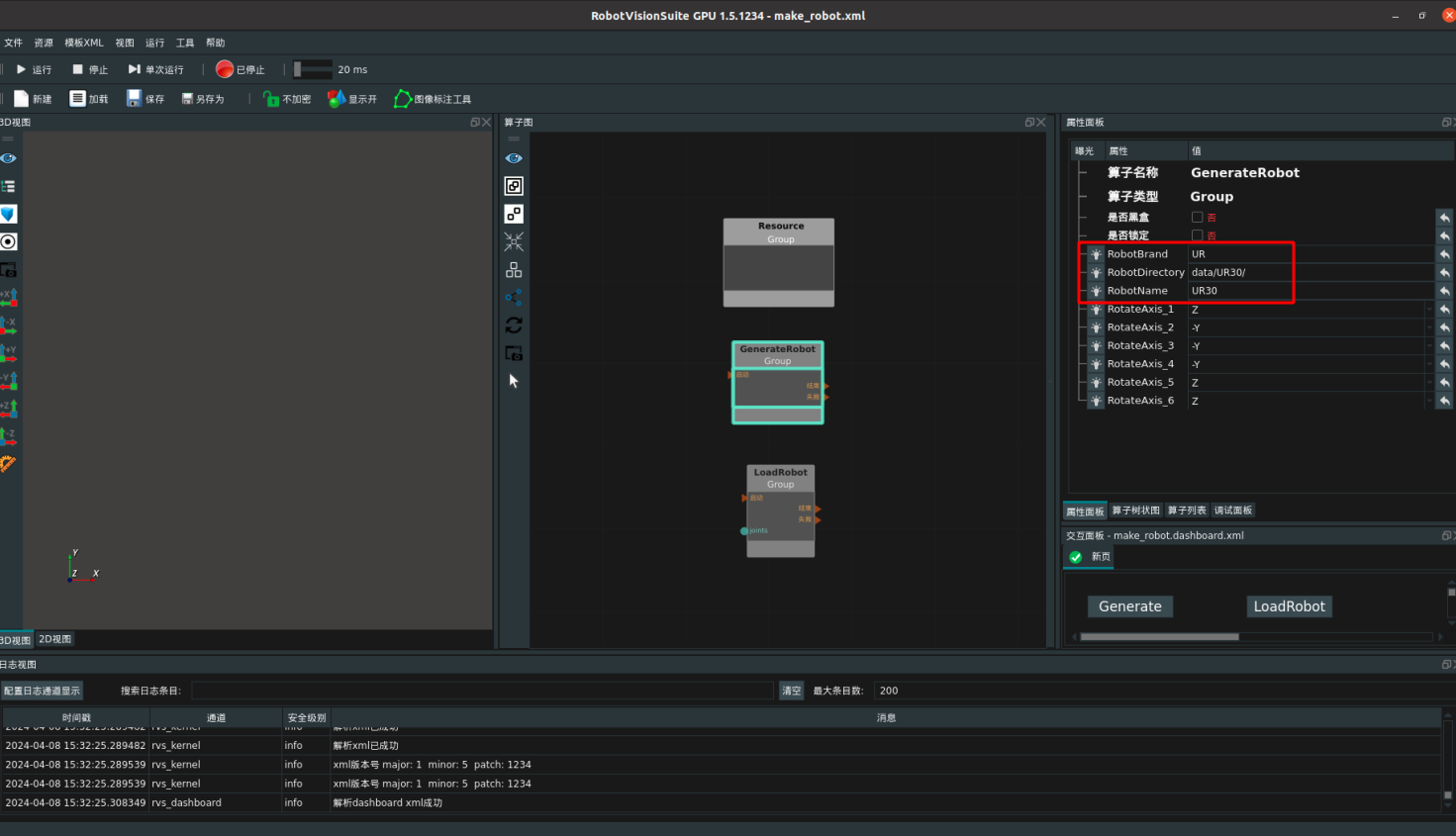1456x836 pixels.
Task: Click the two small squares ungroup icon in 算子图
Action: point(514,214)
